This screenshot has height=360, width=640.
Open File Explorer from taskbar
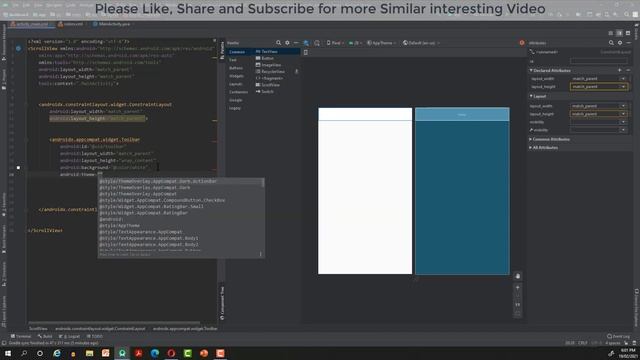[x=89, y=353]
